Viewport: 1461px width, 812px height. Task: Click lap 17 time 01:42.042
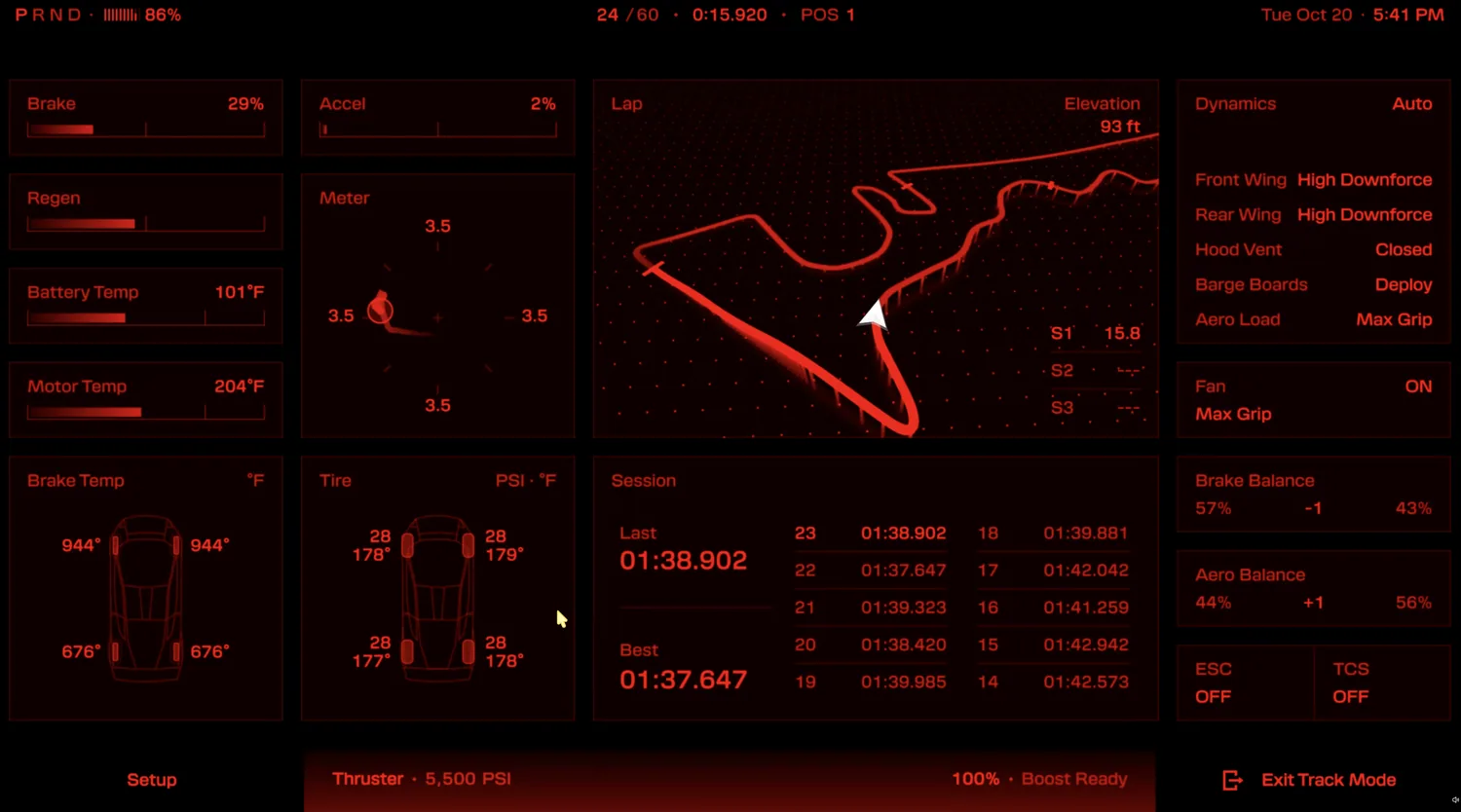(1086, 571)
